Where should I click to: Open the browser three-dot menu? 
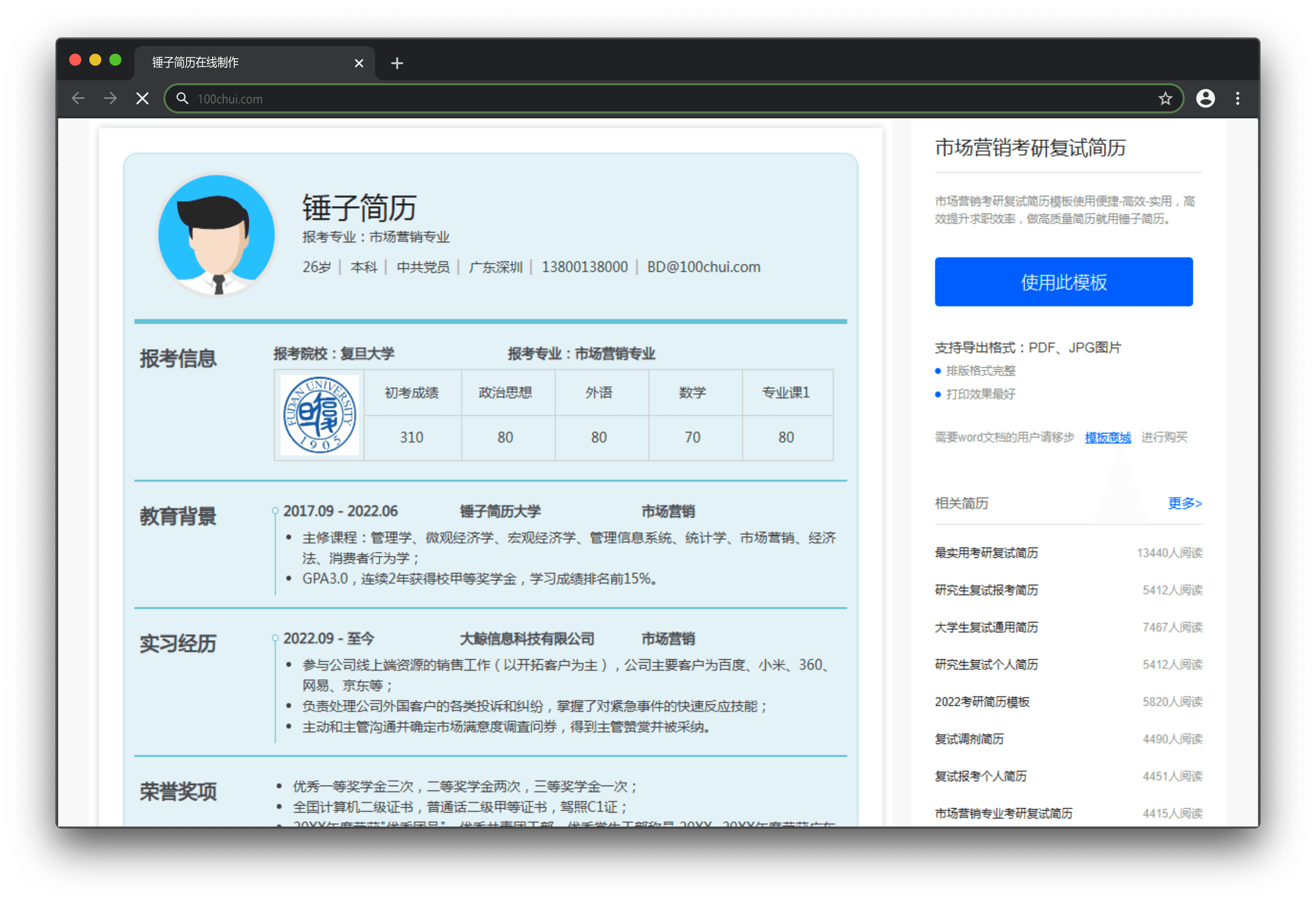click(1238, 99)
